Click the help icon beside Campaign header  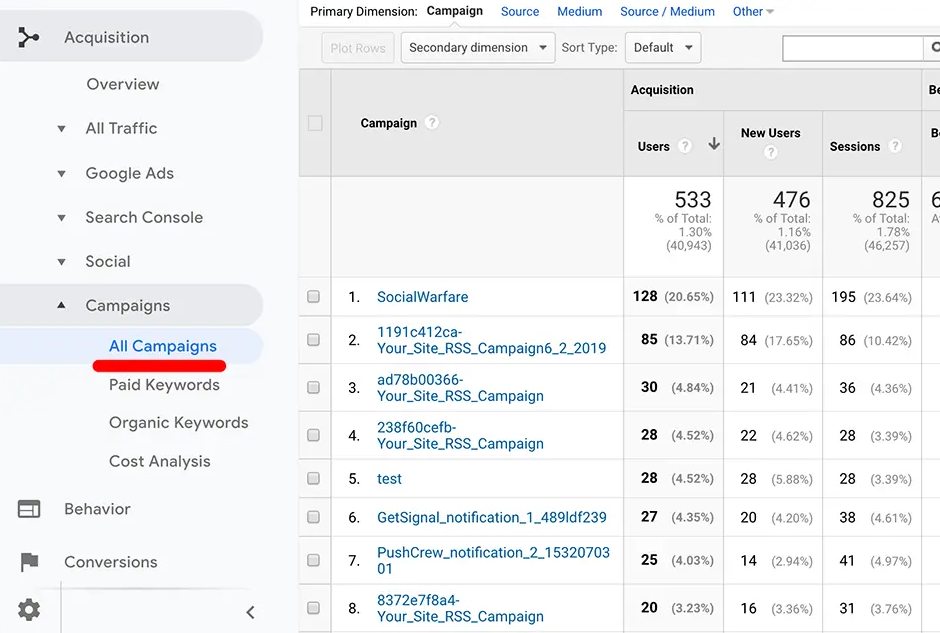432,123
